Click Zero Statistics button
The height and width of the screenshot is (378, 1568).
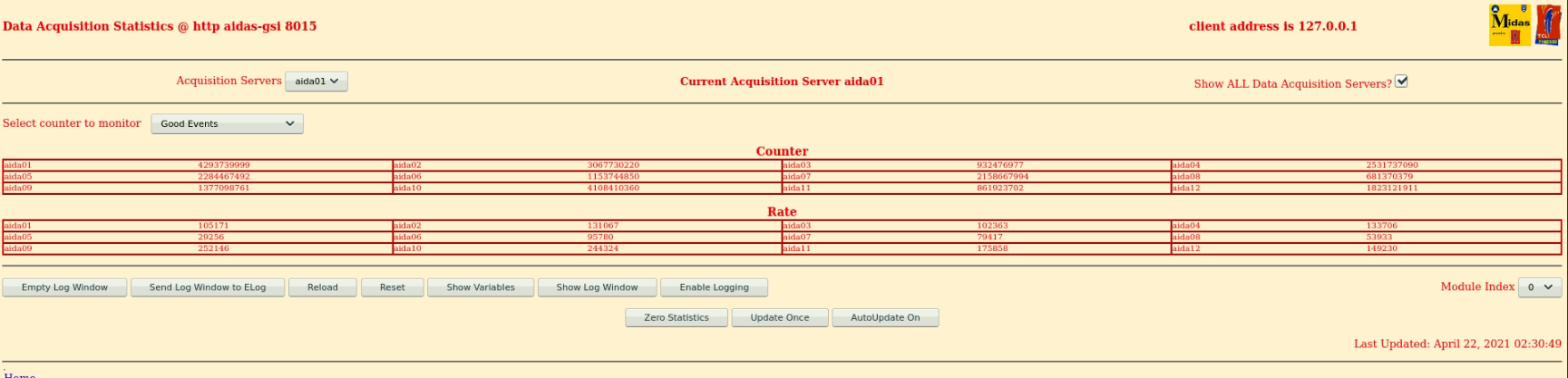coord(677,317)
